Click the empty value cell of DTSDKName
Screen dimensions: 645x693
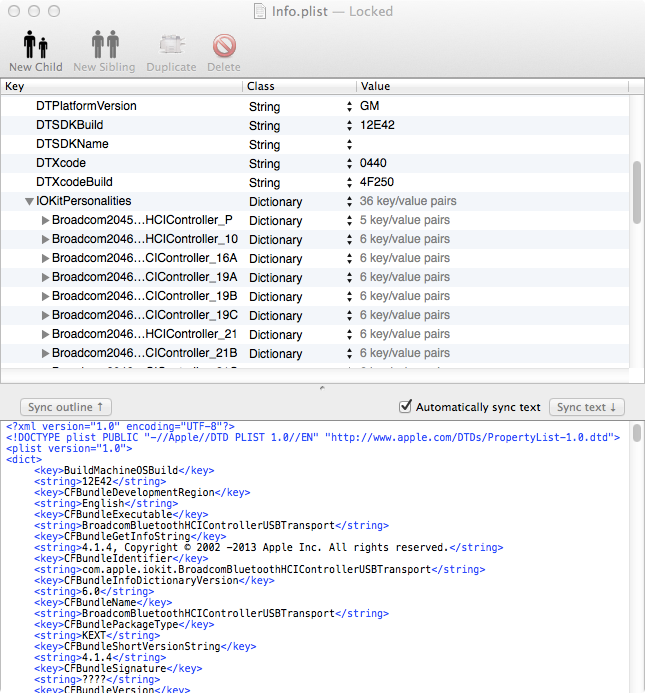(x=493, y=144)
